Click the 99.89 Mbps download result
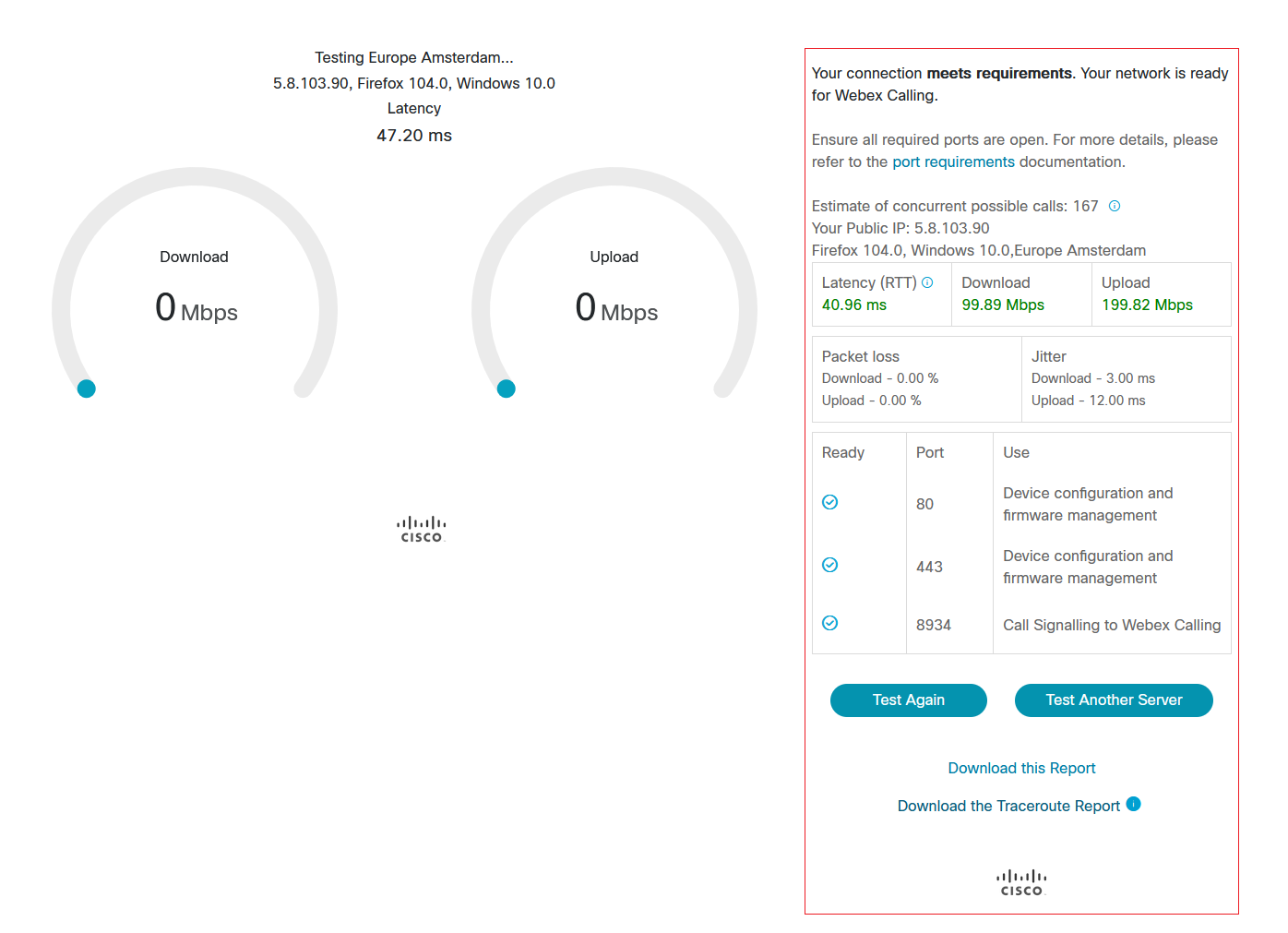This screenshot has height=933, width=1288. [1003, 305]
